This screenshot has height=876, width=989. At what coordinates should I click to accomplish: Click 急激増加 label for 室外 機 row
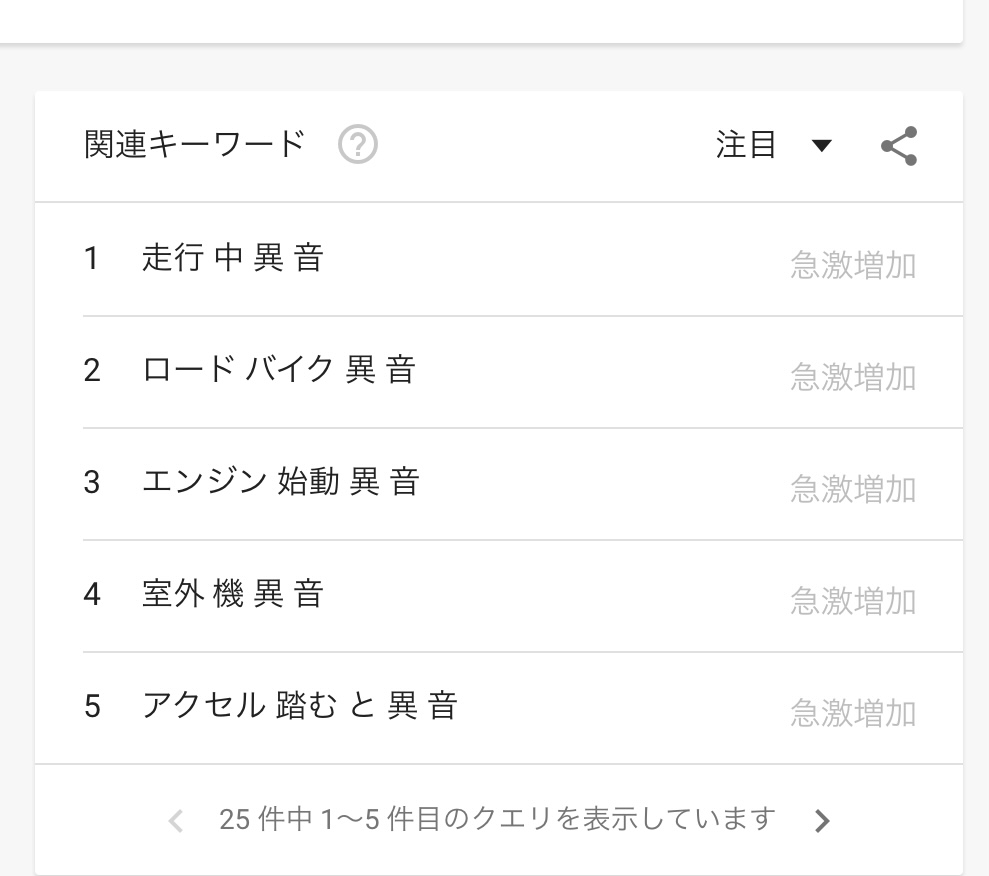pyautogui.click(x=853, y=601)
